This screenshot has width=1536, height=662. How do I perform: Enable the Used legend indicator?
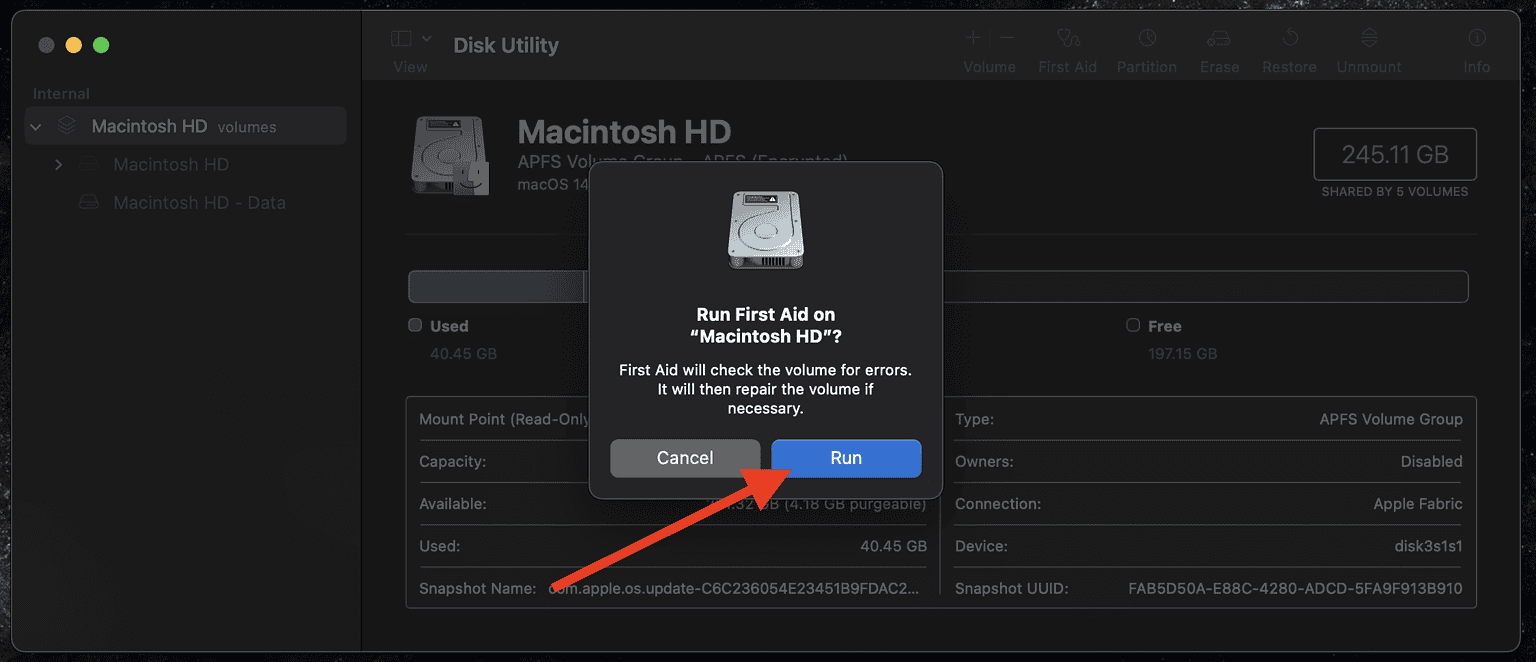414,325
